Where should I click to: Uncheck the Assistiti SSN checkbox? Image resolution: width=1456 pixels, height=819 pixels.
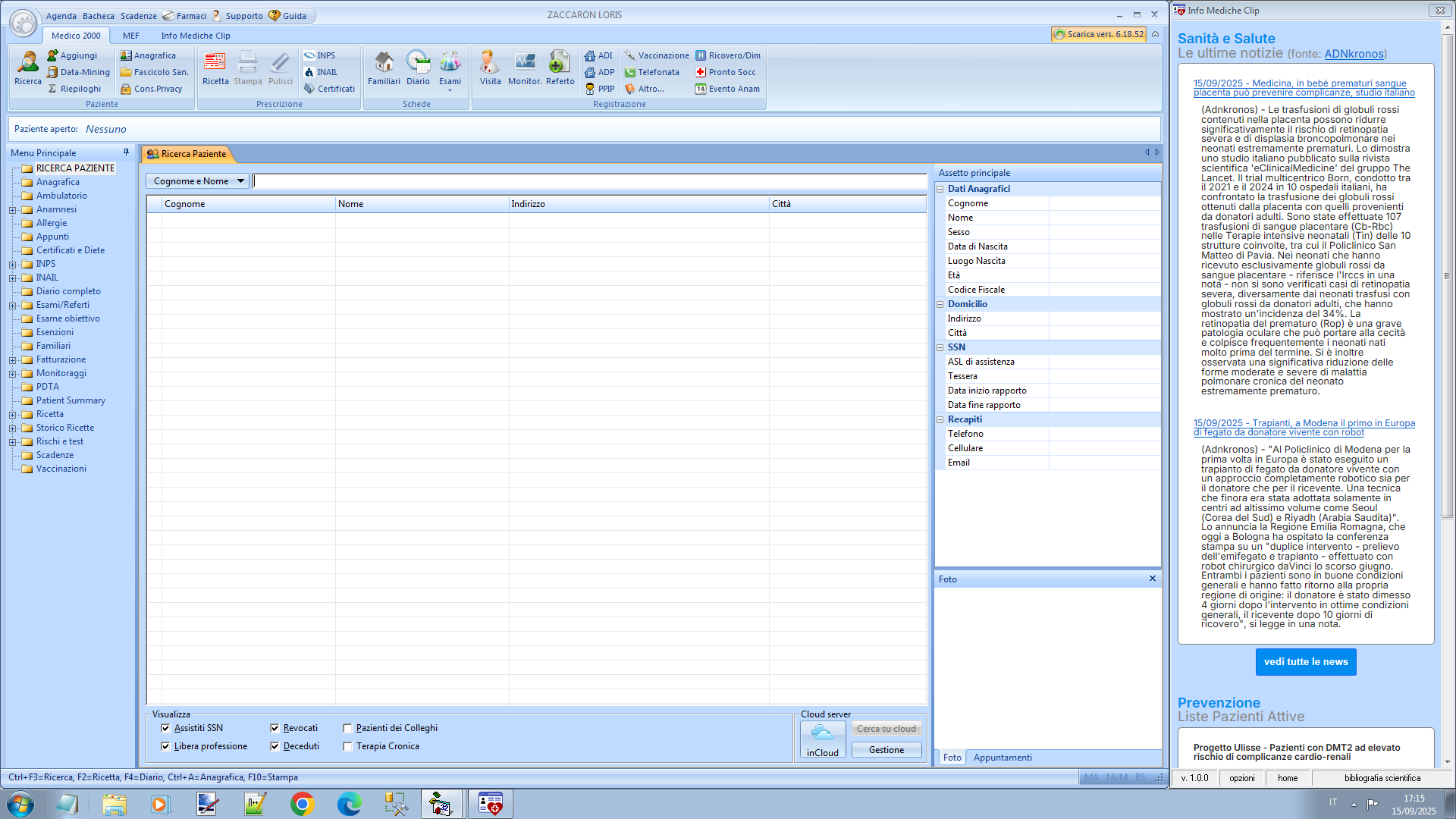(165, 728)
